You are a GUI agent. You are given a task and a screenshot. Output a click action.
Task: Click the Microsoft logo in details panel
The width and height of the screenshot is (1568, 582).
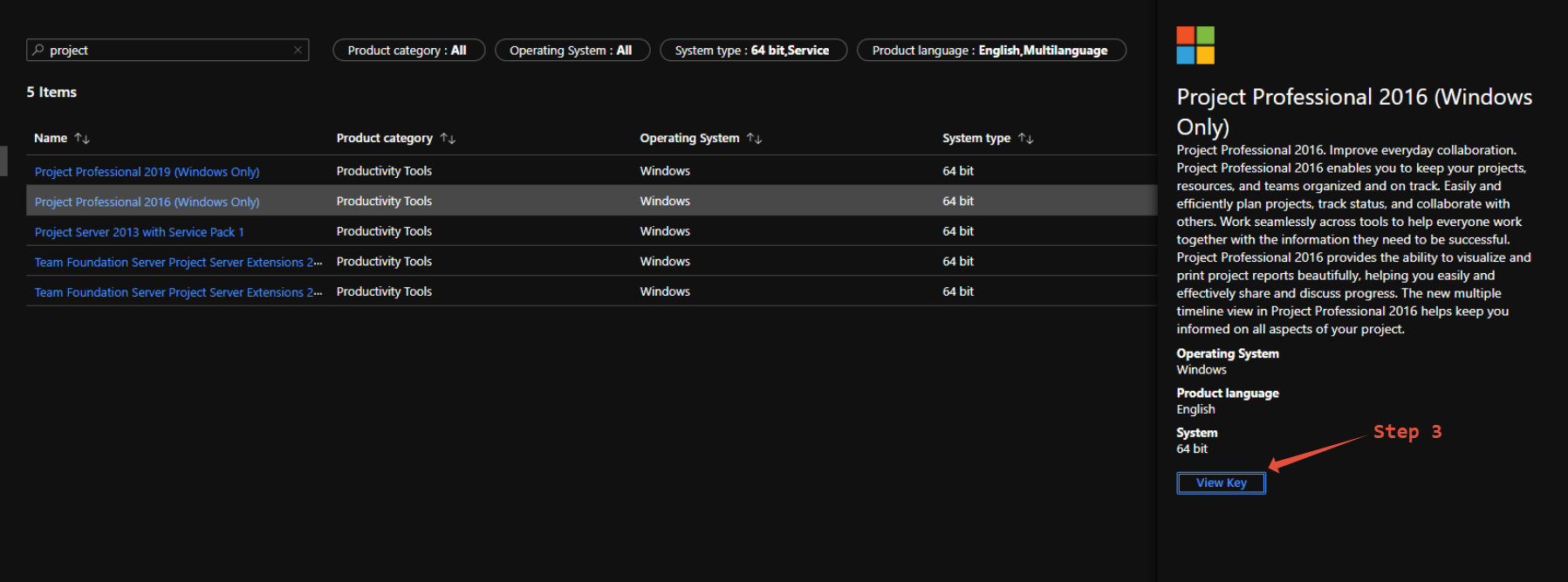[x=1195, y=45]
